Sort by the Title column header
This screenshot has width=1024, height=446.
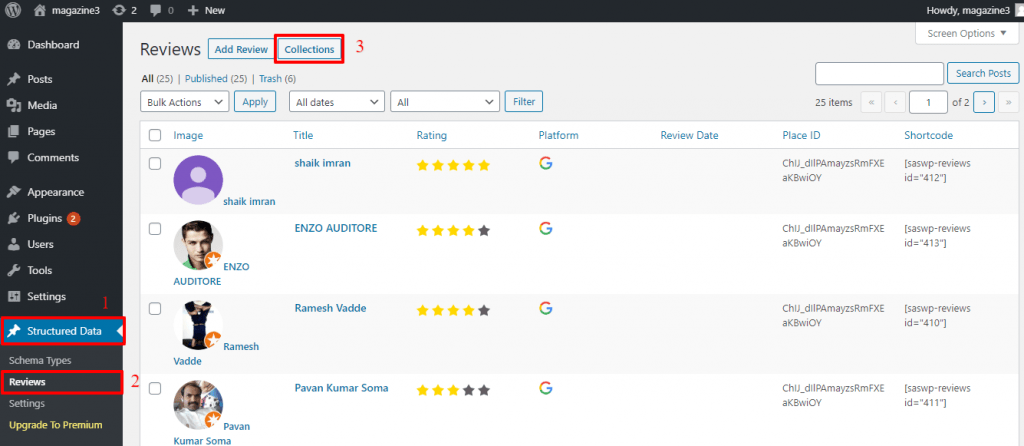[x=303, y=135]
